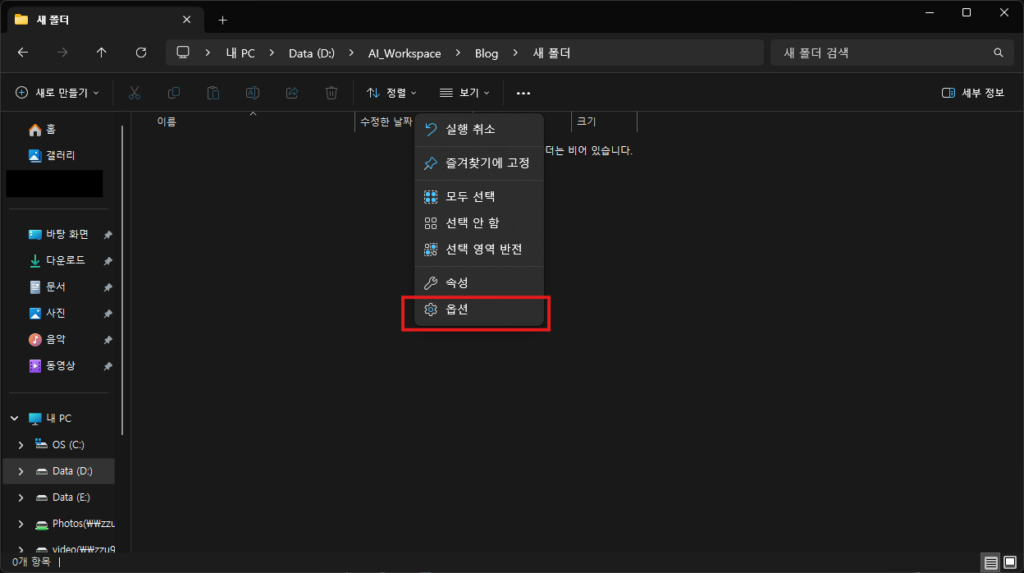This screenshot has width=1024, height=573.
Task: Open chevron after 내 PC in address bar
Action: click(272, 52)
